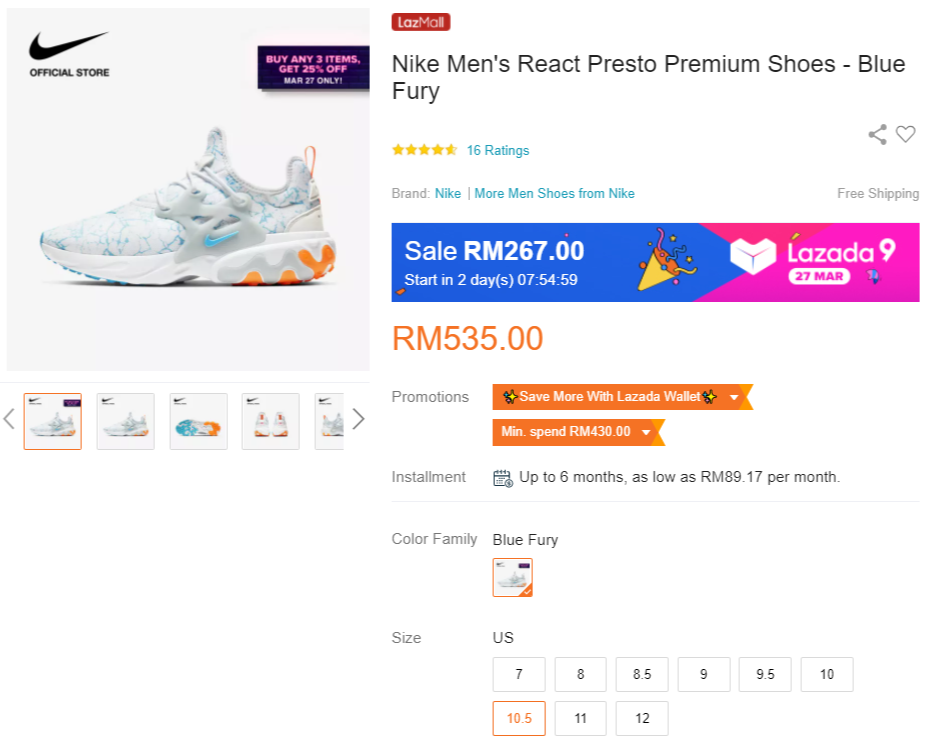Click the star rating icons

coord(425,150)
